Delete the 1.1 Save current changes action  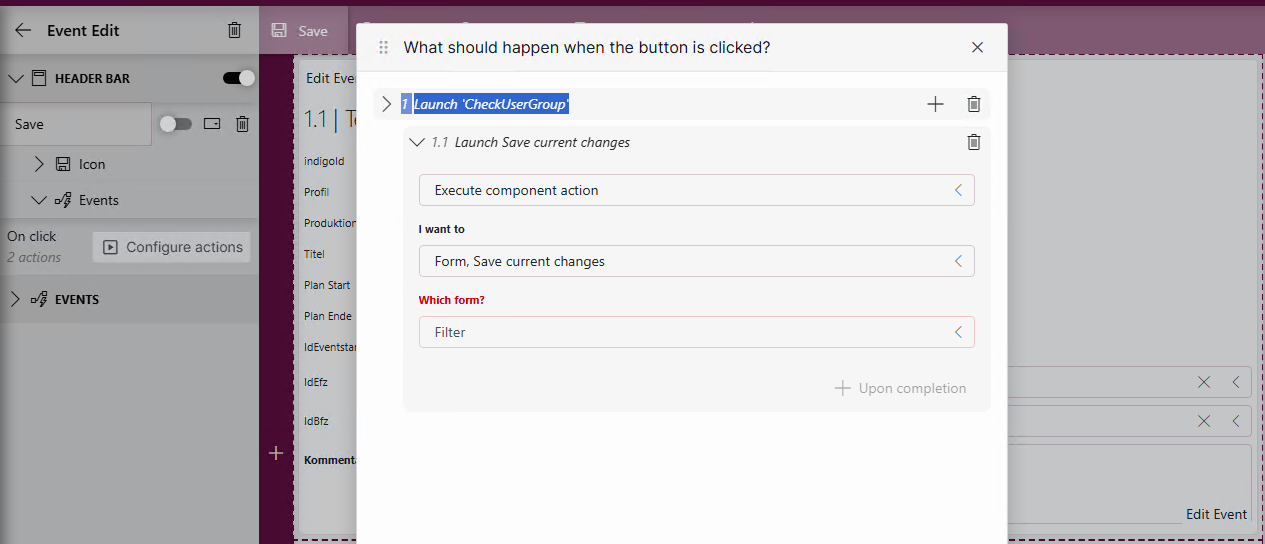[973, 142]
